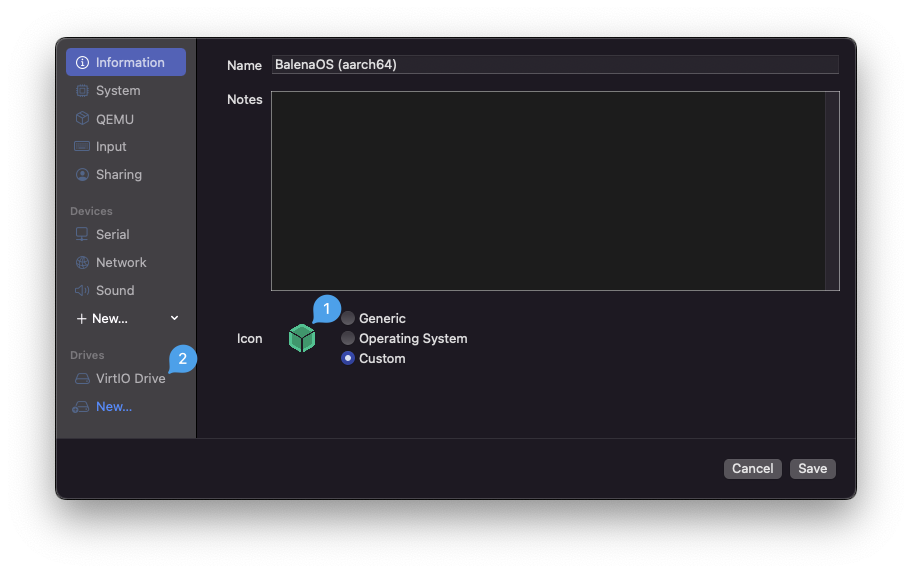Open the Sound device settings
Viewport: 912px width, 573px height.
126,290
